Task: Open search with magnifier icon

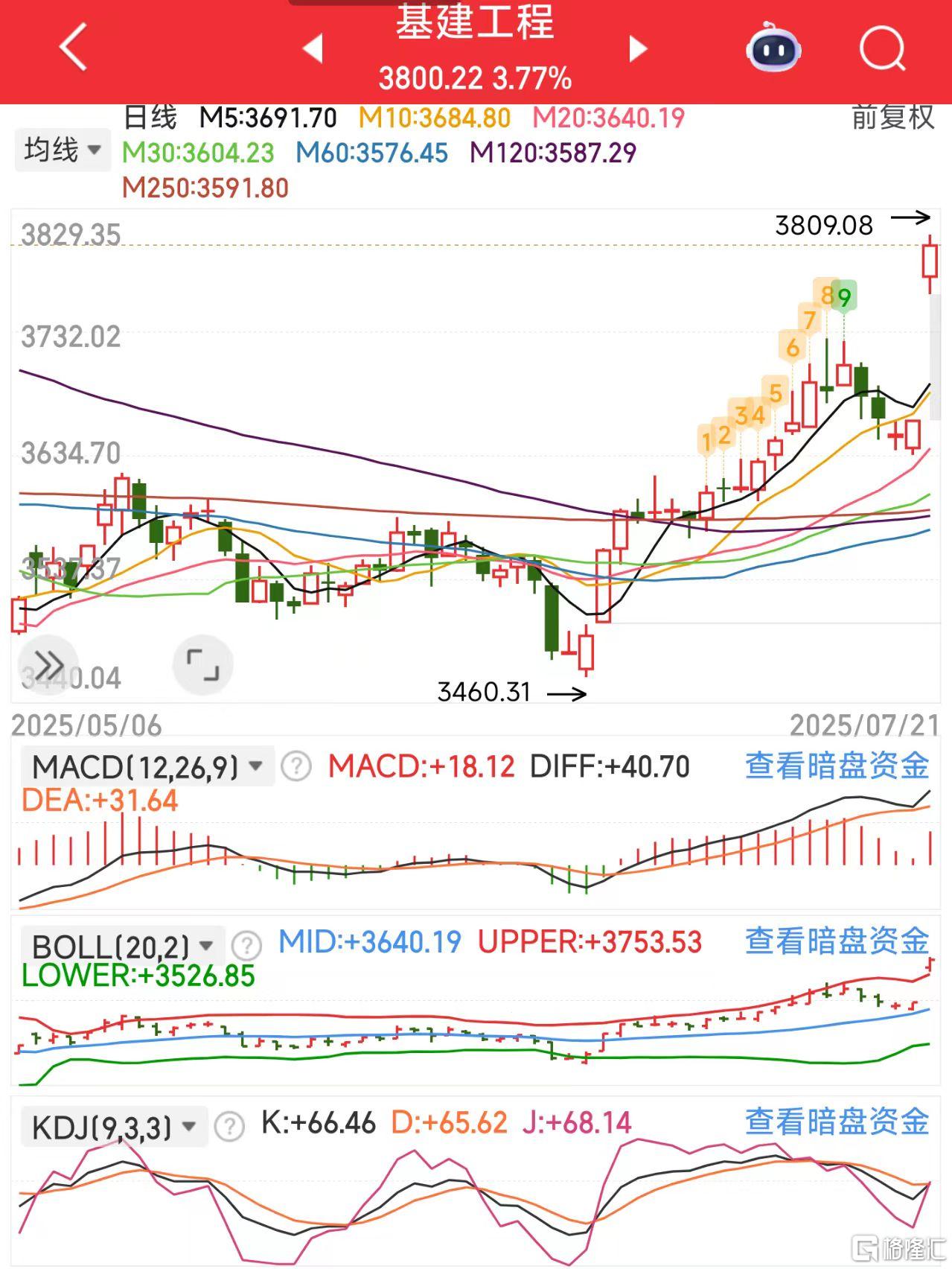Action: [883, 48]
